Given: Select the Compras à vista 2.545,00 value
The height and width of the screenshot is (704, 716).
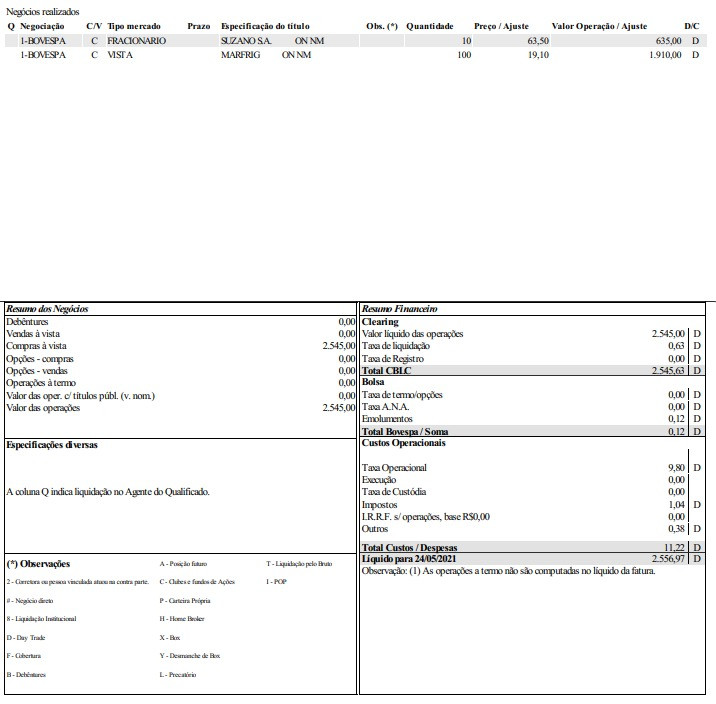Looking at the screenshot, I should point(338,346).
